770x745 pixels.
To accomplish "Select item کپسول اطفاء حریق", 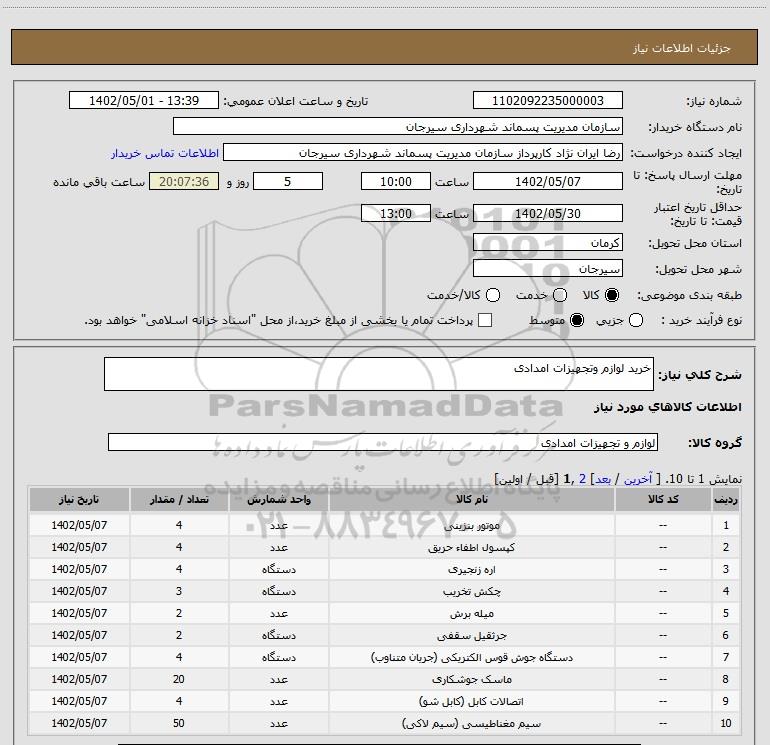I will point(471,547).
